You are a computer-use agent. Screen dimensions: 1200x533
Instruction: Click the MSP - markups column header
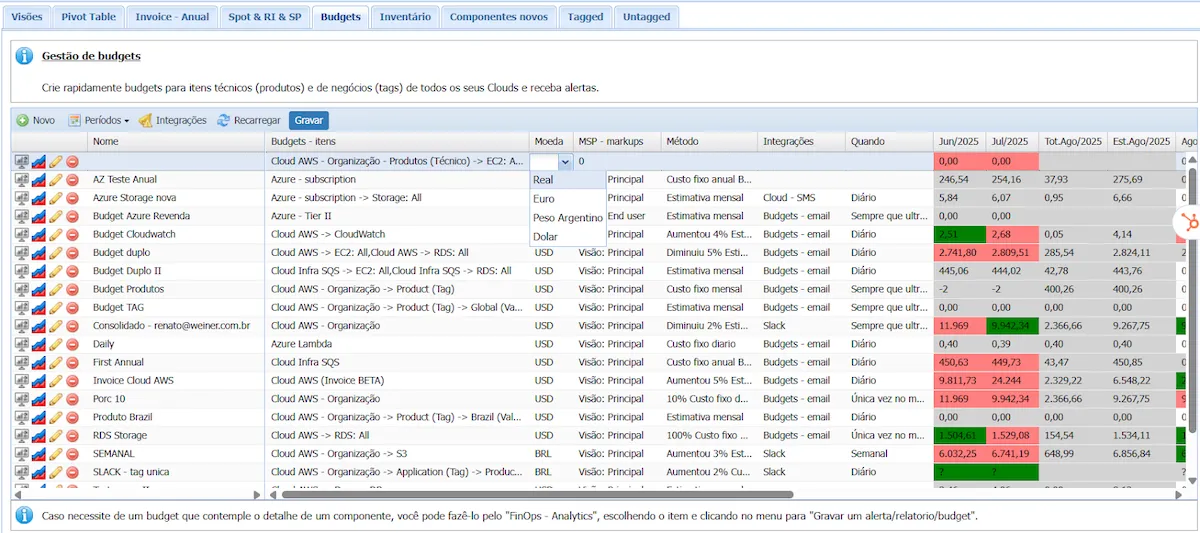pos(616,142)
